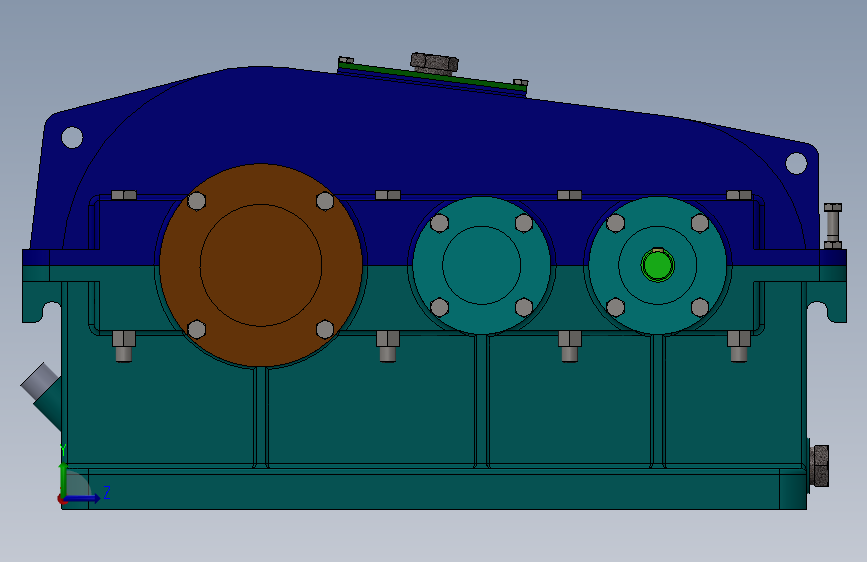Select the left lifting hole in the blue housing
This screenshot has height=562, width=867.
click(x=72, y=137)
